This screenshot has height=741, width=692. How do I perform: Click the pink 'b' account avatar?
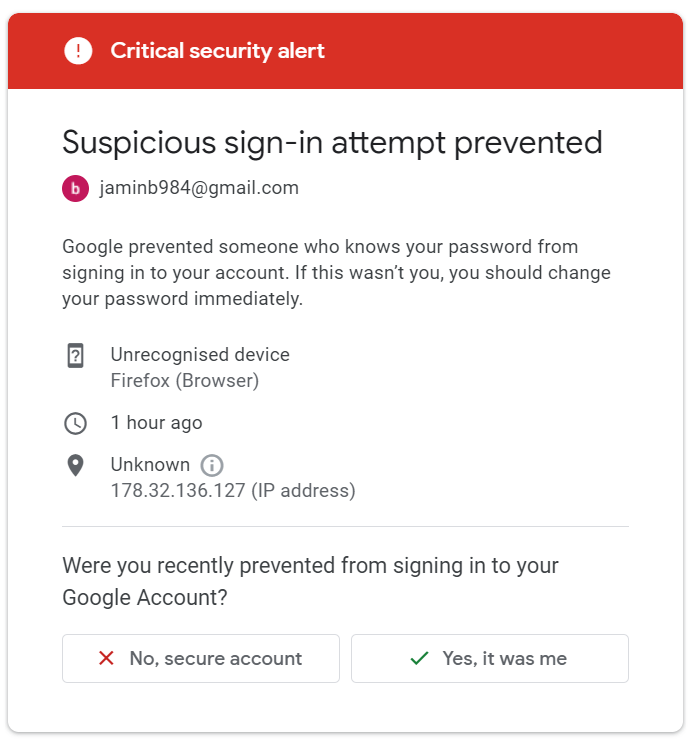pos(76,188)
